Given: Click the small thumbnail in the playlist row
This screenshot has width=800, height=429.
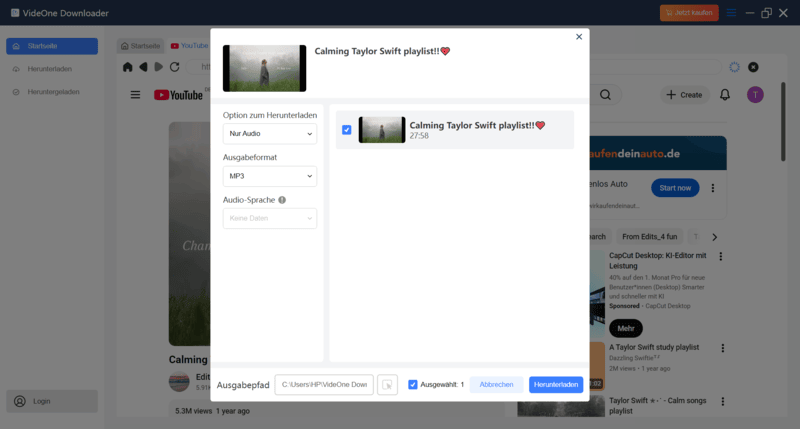Looking at the screenshot, I should [382, 130].
